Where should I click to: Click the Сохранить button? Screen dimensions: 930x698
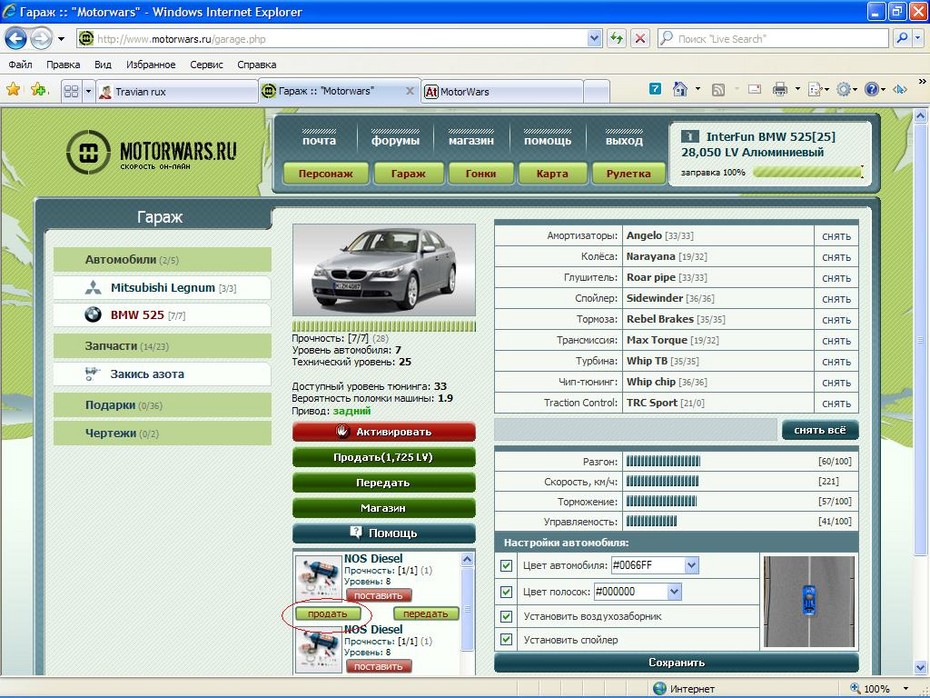[676, 662]
